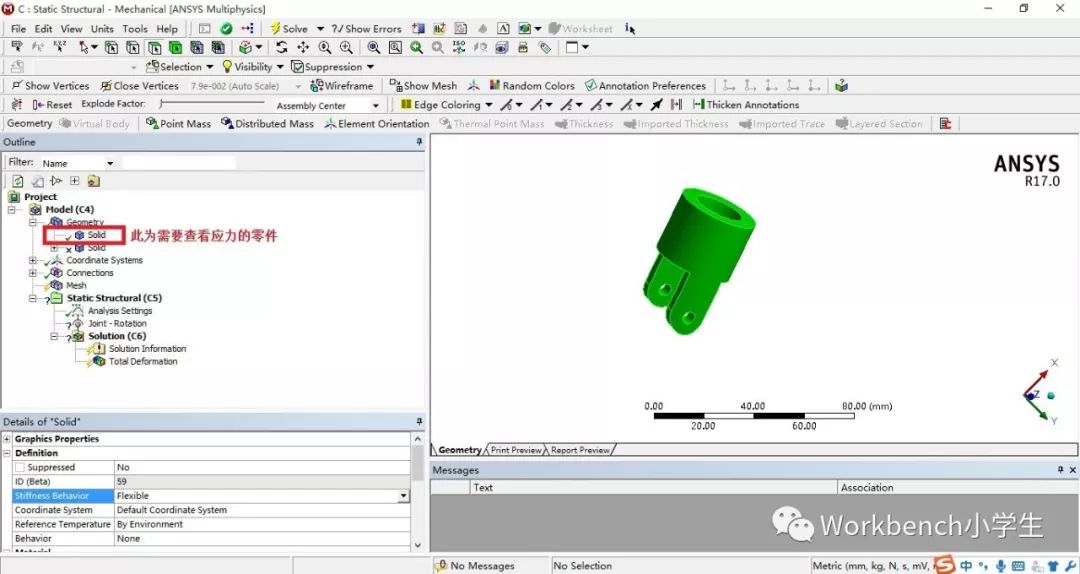The width and height of the screenshot is (1080, 574).
Task: Click Distributed Mass button
Action: [267, 124]
